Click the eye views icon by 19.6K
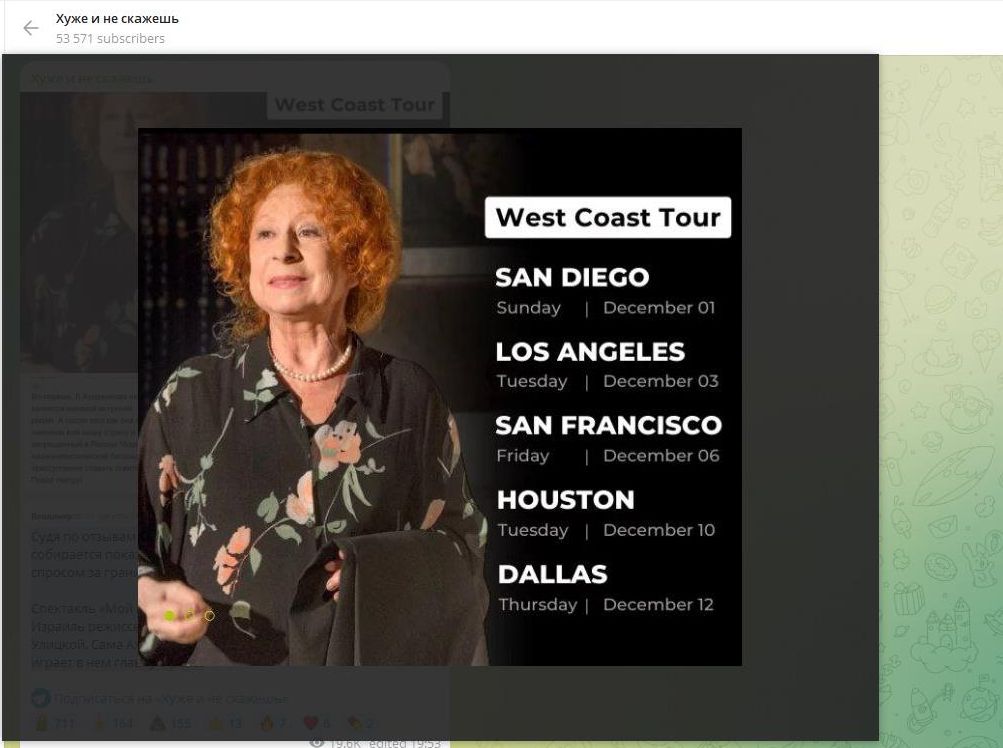The height and width of the screenshot is (748, 1003). [x=317, y=742]
